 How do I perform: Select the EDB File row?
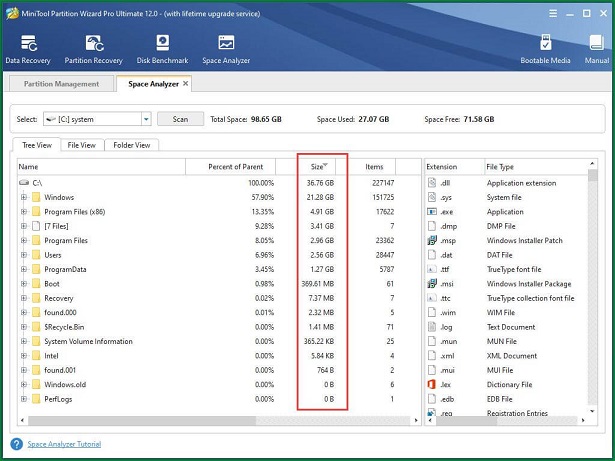pyautogui.click(x=507, y=399)
